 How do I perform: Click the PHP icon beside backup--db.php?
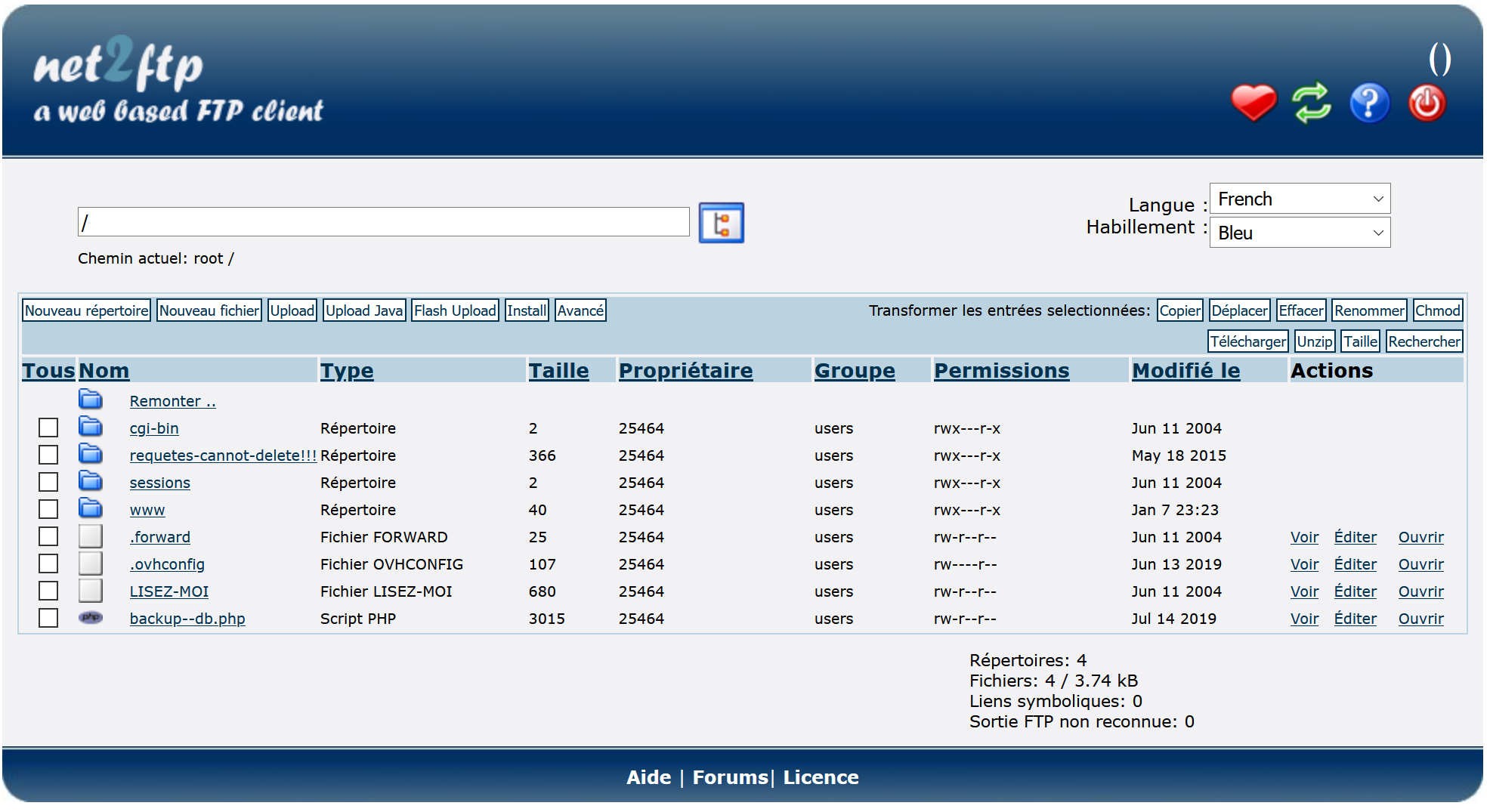click(x=91, y=618)
